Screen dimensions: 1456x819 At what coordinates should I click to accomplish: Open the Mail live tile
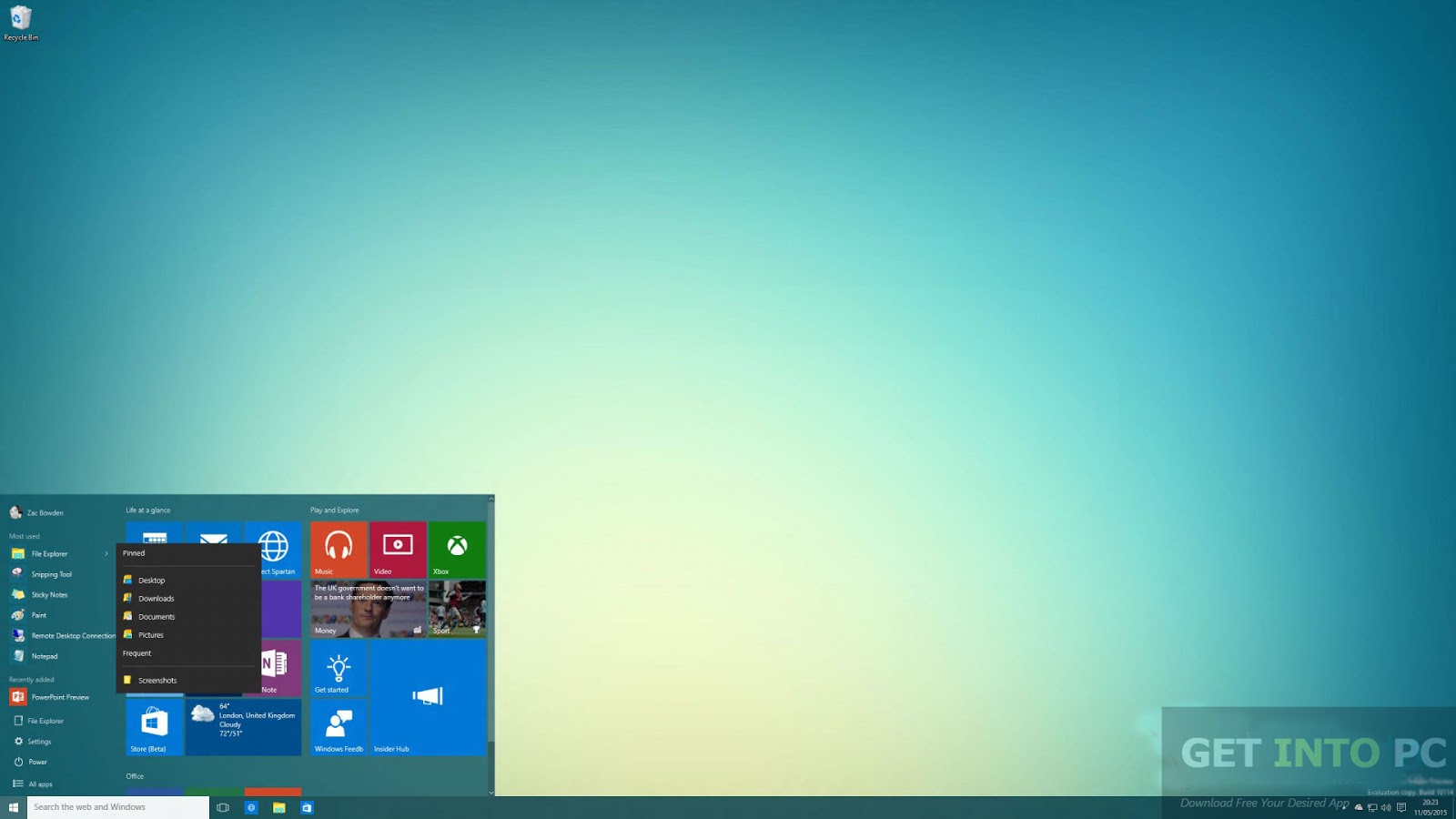[214, 533]
